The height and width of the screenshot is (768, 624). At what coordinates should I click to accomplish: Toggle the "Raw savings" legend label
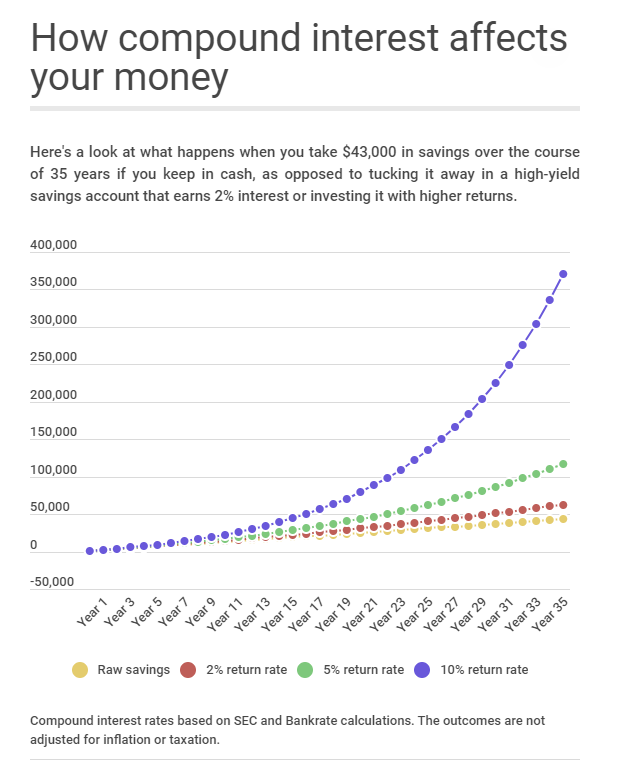134,669
